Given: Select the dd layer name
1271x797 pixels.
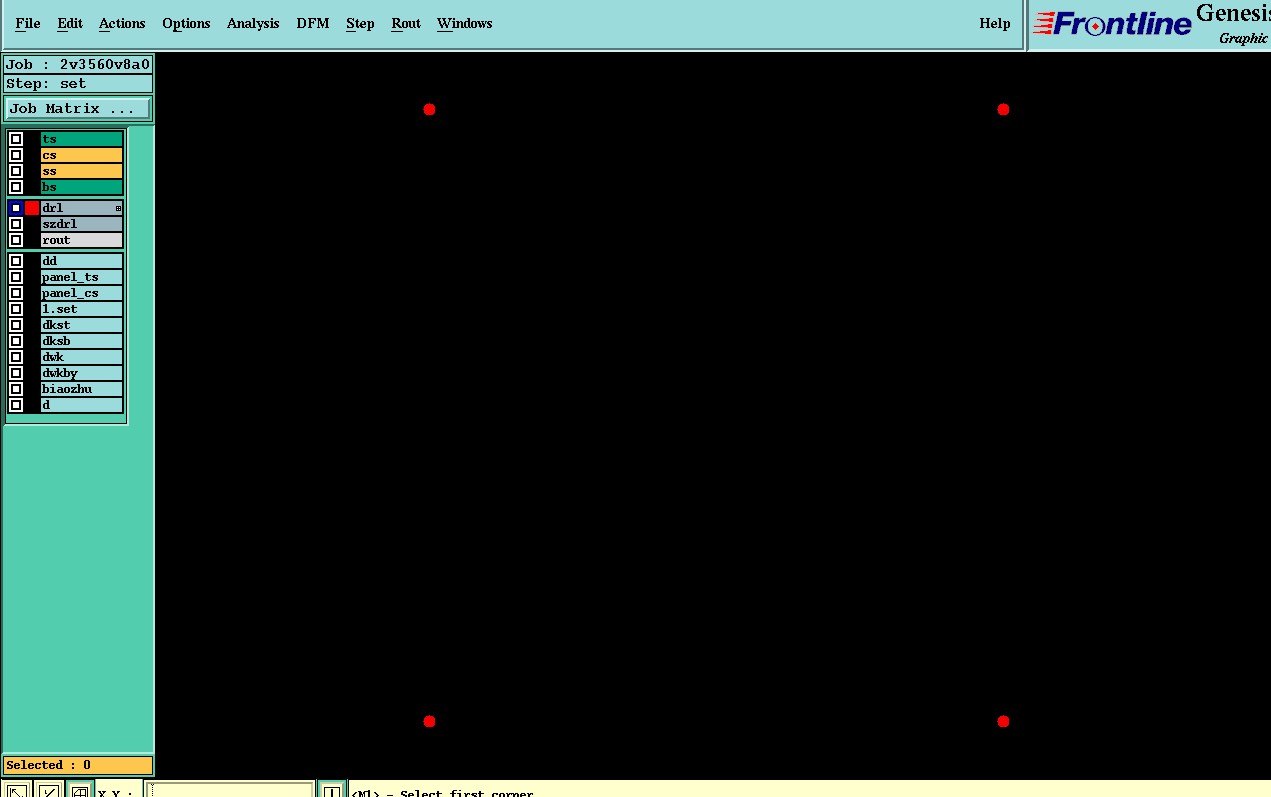Looking at the screenshot, I should pyautogui.click(x=82, y=261).
